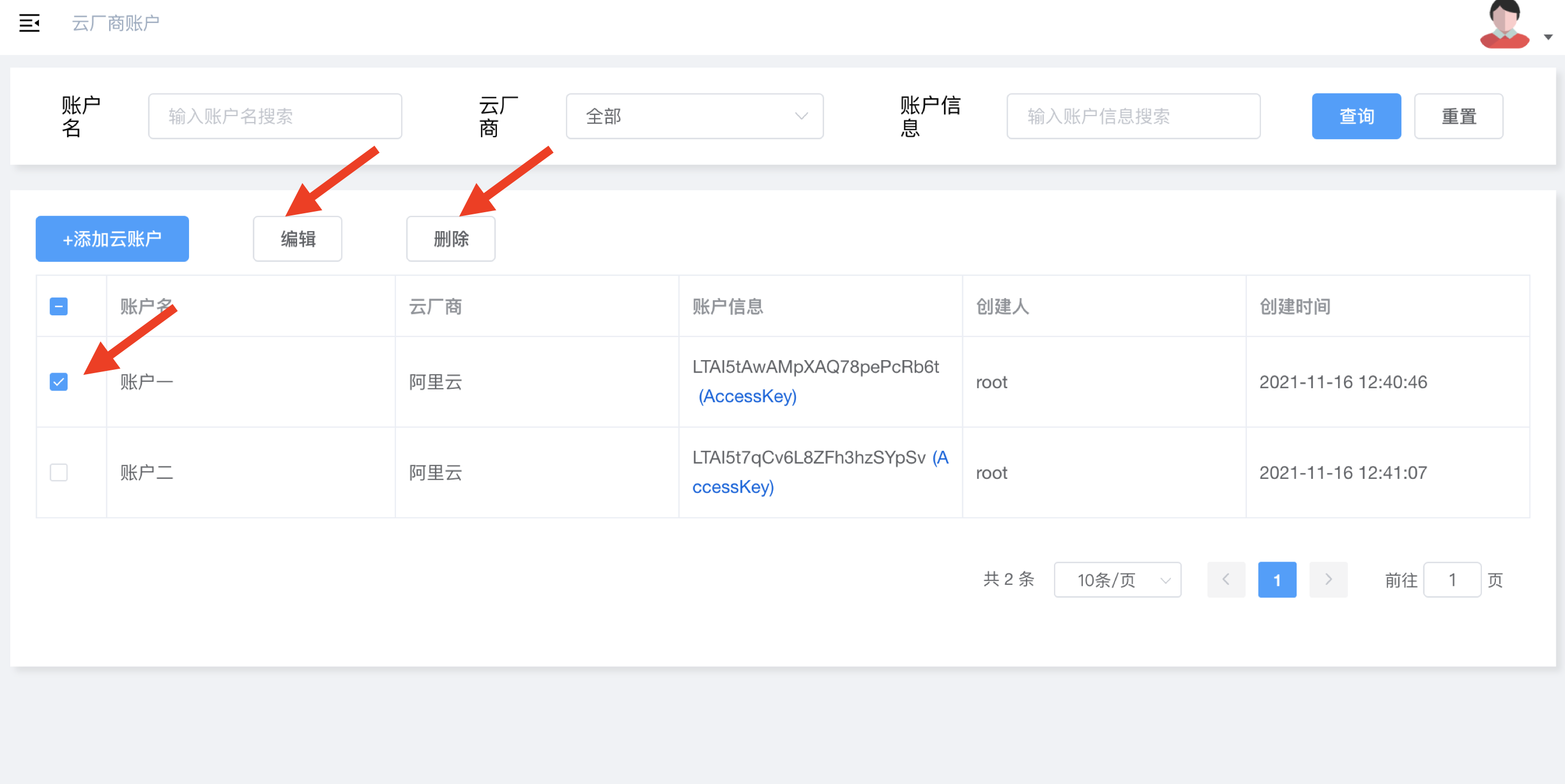Open the 云厂商账户 page title
This screenshot has height=784, width=1565.
tap(116, 23)
